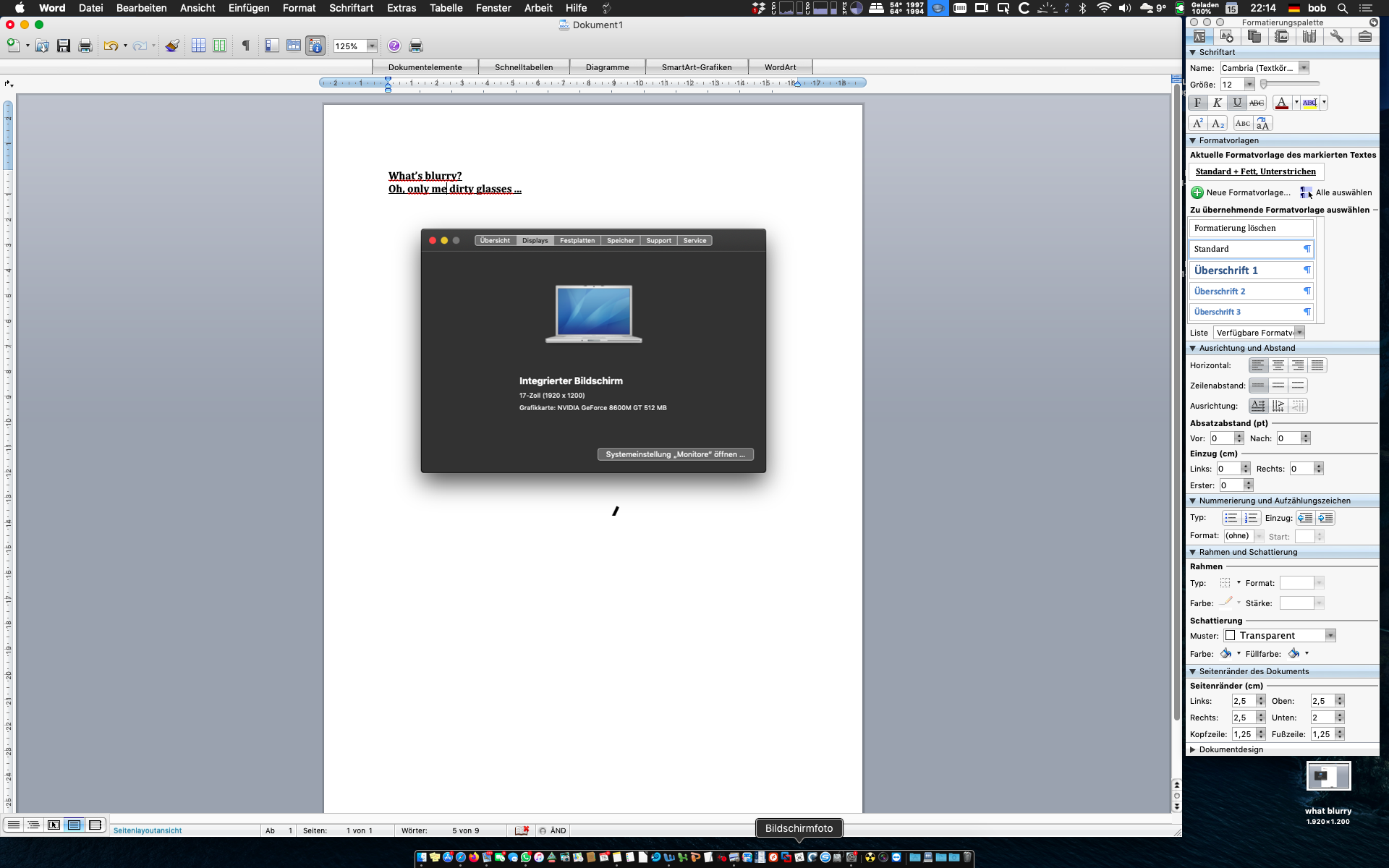The height and width of the screenshot is (868, 1389).
Task: Click the Print icon in toolbar
Action: [x=85, y=46]
